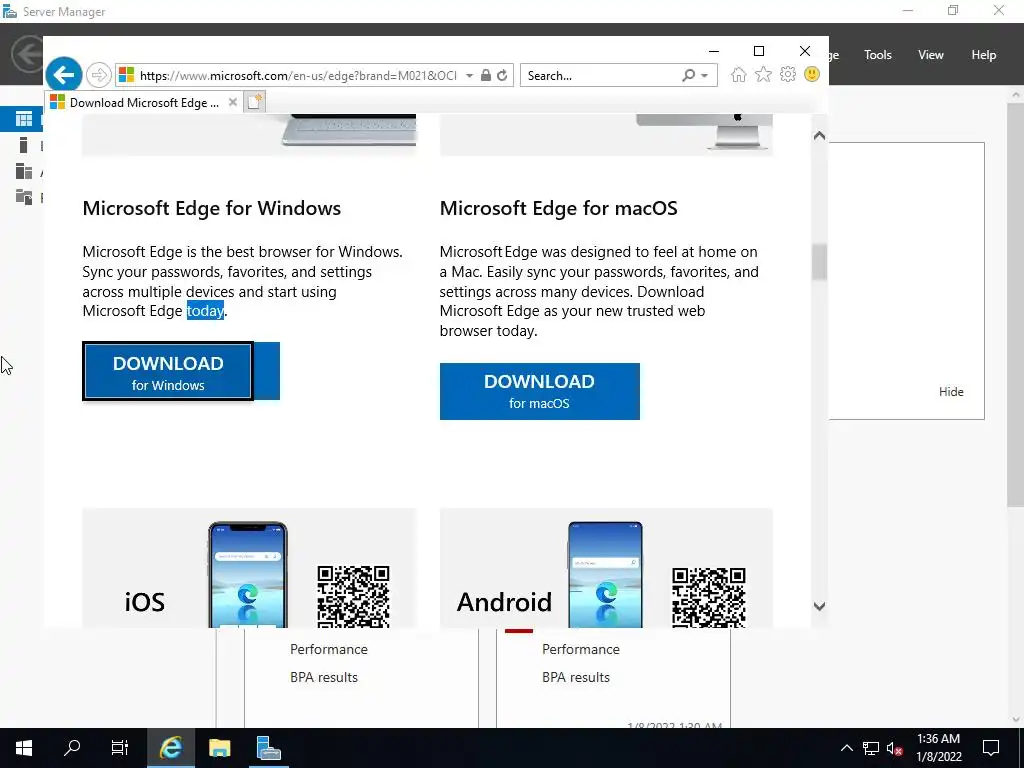Open IE Tools gear icon
This screenshot has width=1024, height=768.
[x=788, y=74]
